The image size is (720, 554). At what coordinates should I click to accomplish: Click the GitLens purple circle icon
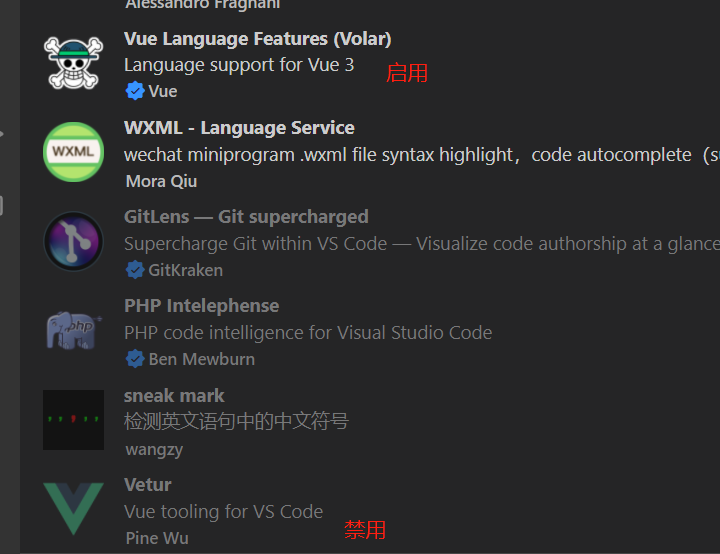pyautogui.click(x=73, y=241)
